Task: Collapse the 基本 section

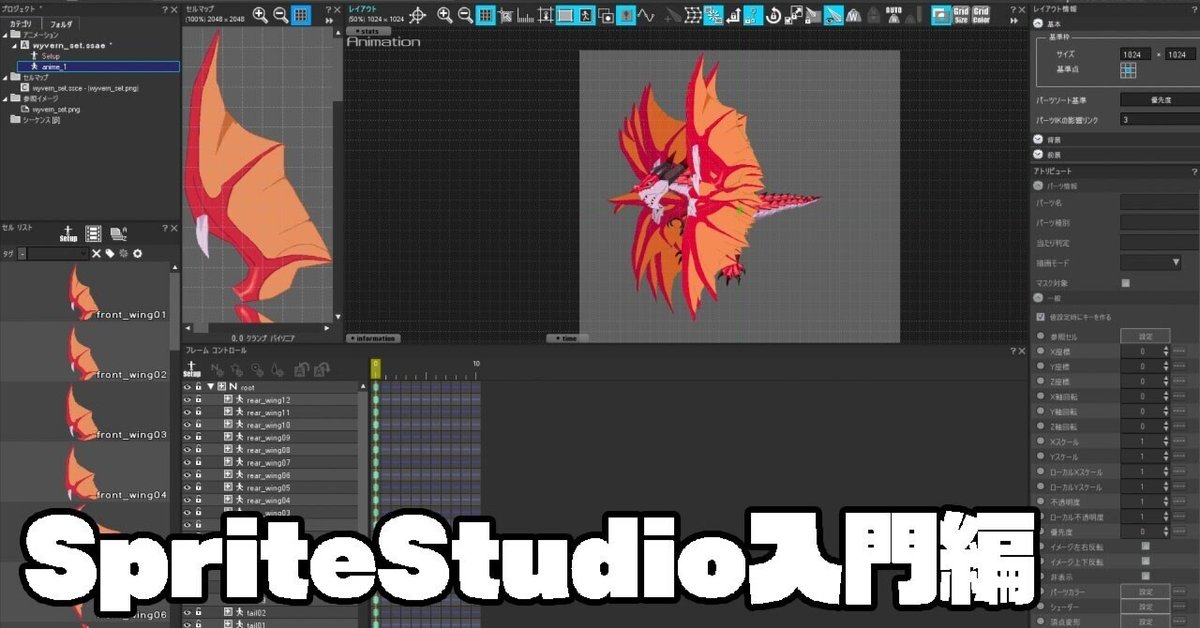Action: pos(1038,23)
